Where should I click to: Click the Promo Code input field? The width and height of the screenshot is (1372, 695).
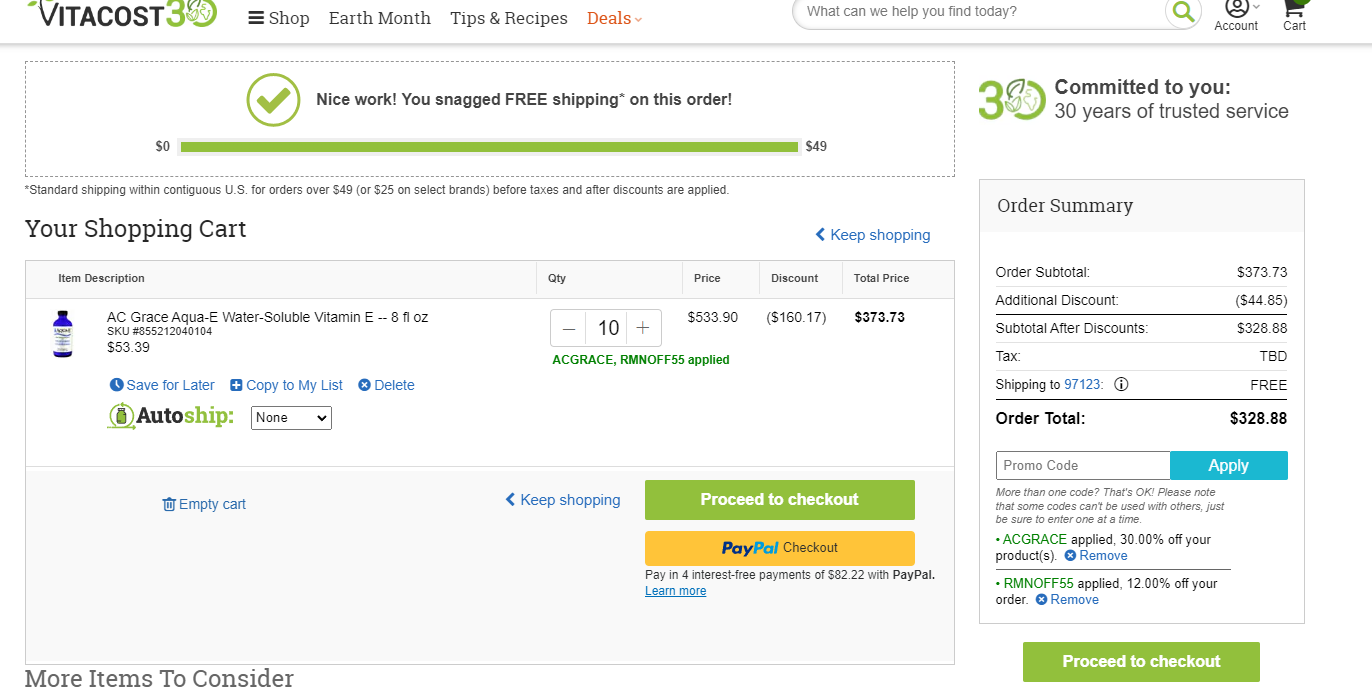(x=1083, y=466)
